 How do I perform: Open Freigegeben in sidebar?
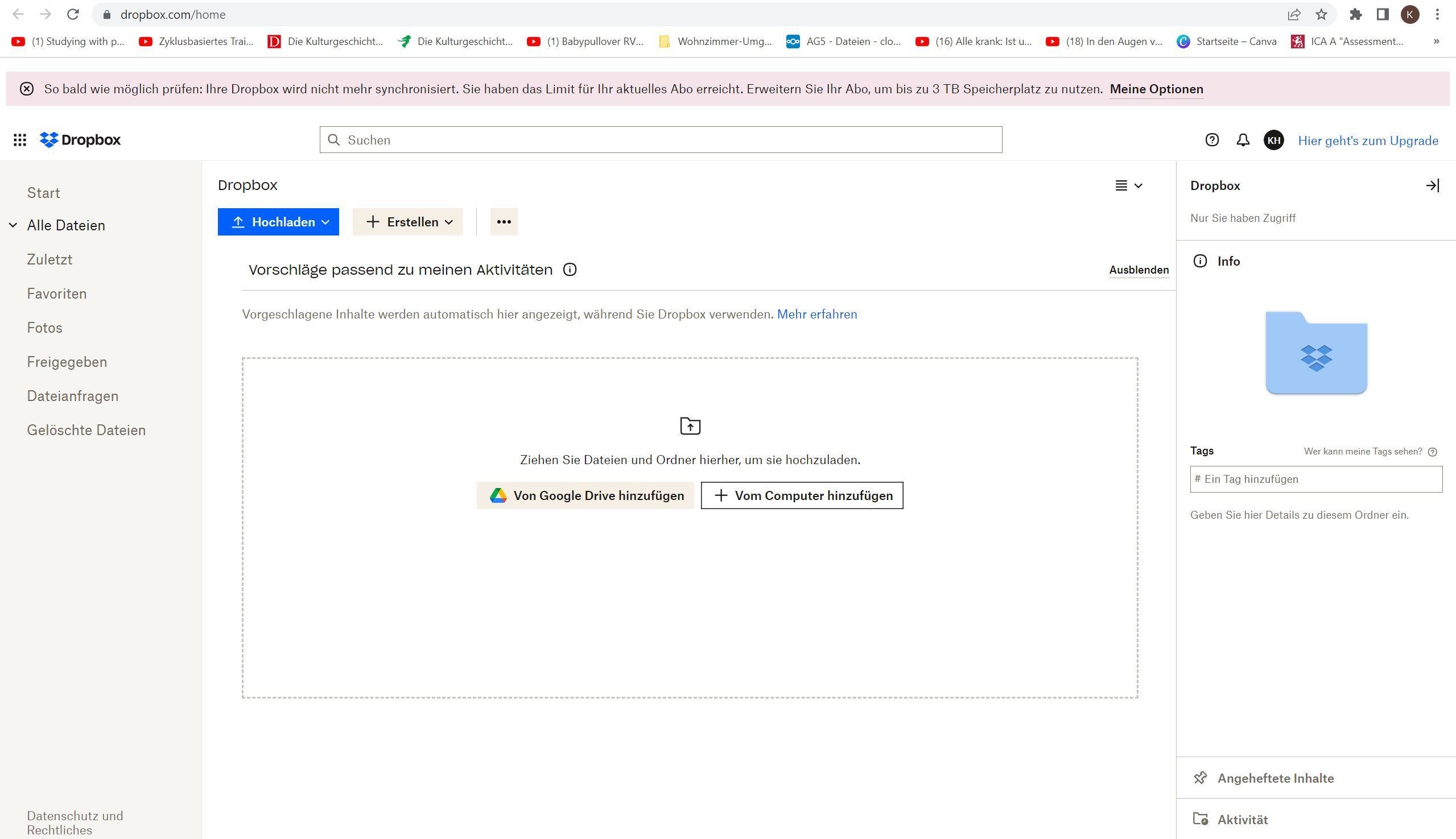click(x=67, y=362)
